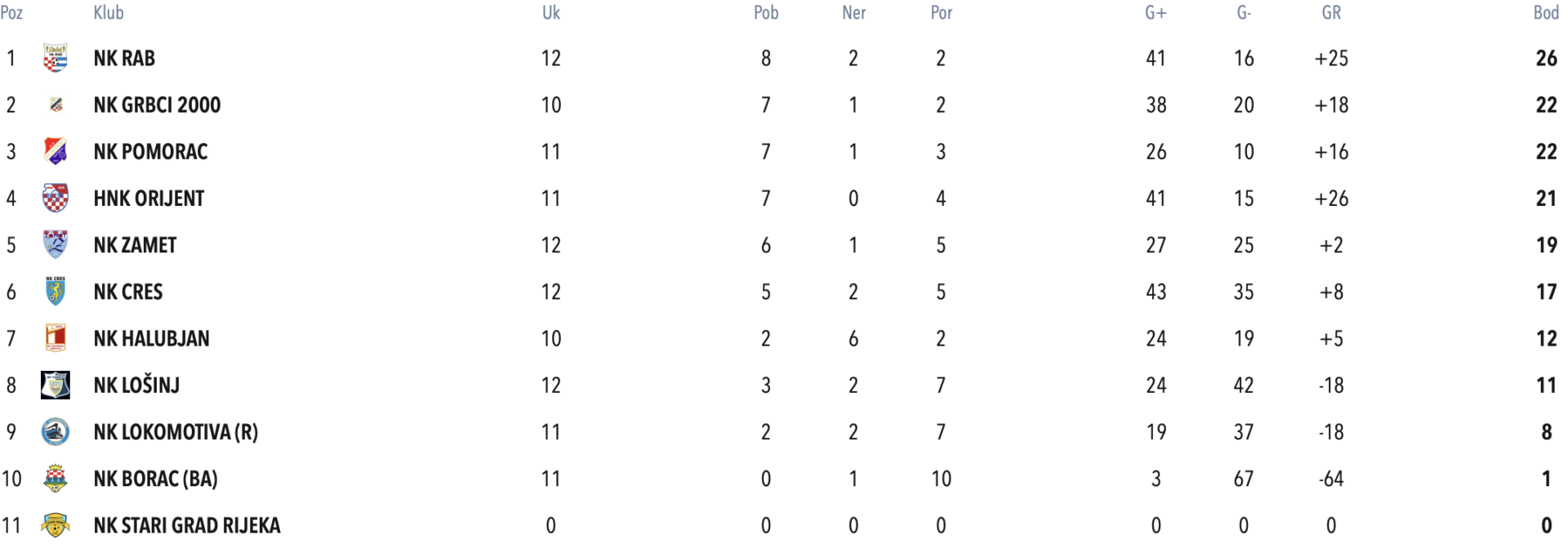Click the NK Grbci 2000 club crest

point(56,105)
